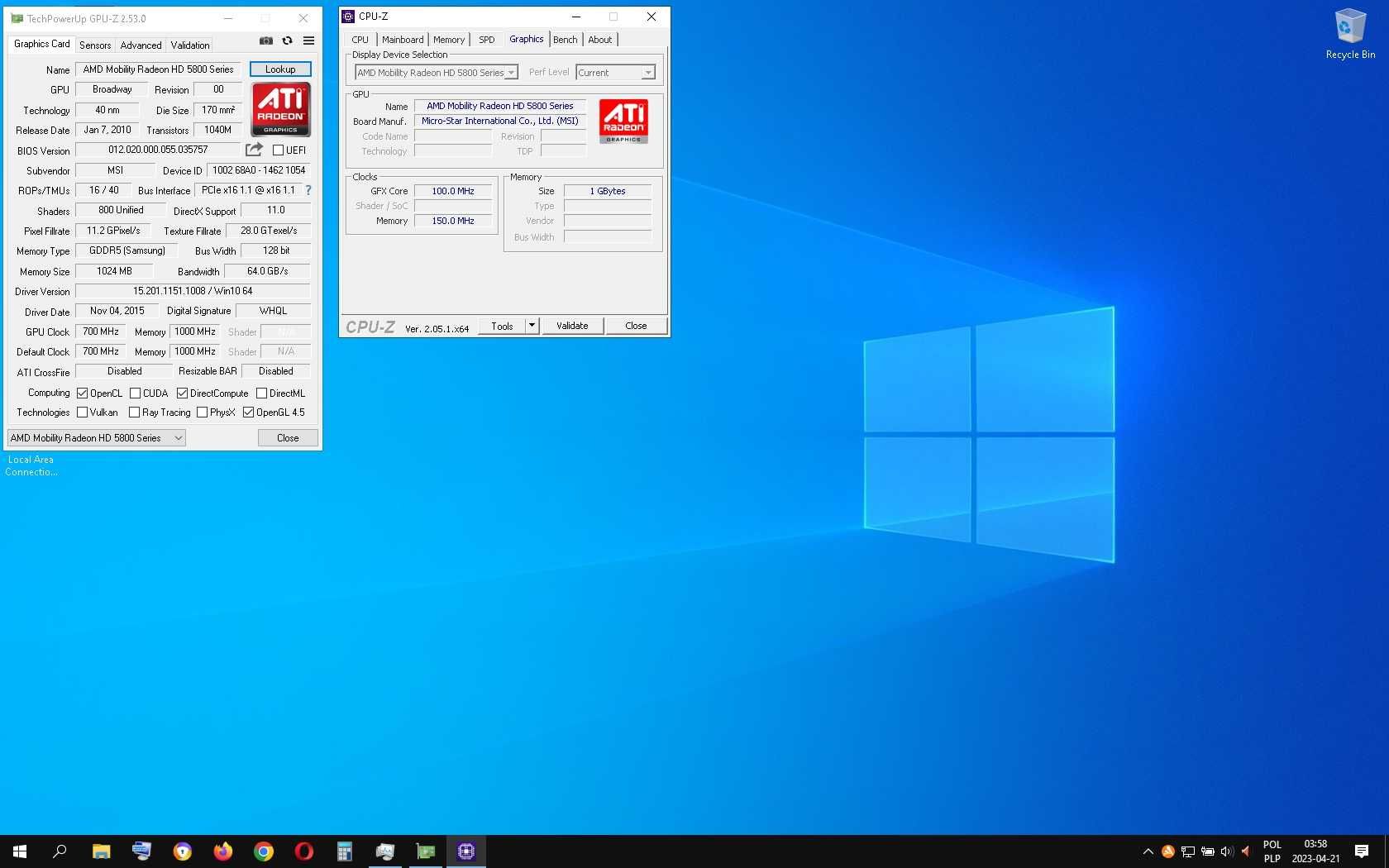Click the Validate button in CPU-Z

572,326
